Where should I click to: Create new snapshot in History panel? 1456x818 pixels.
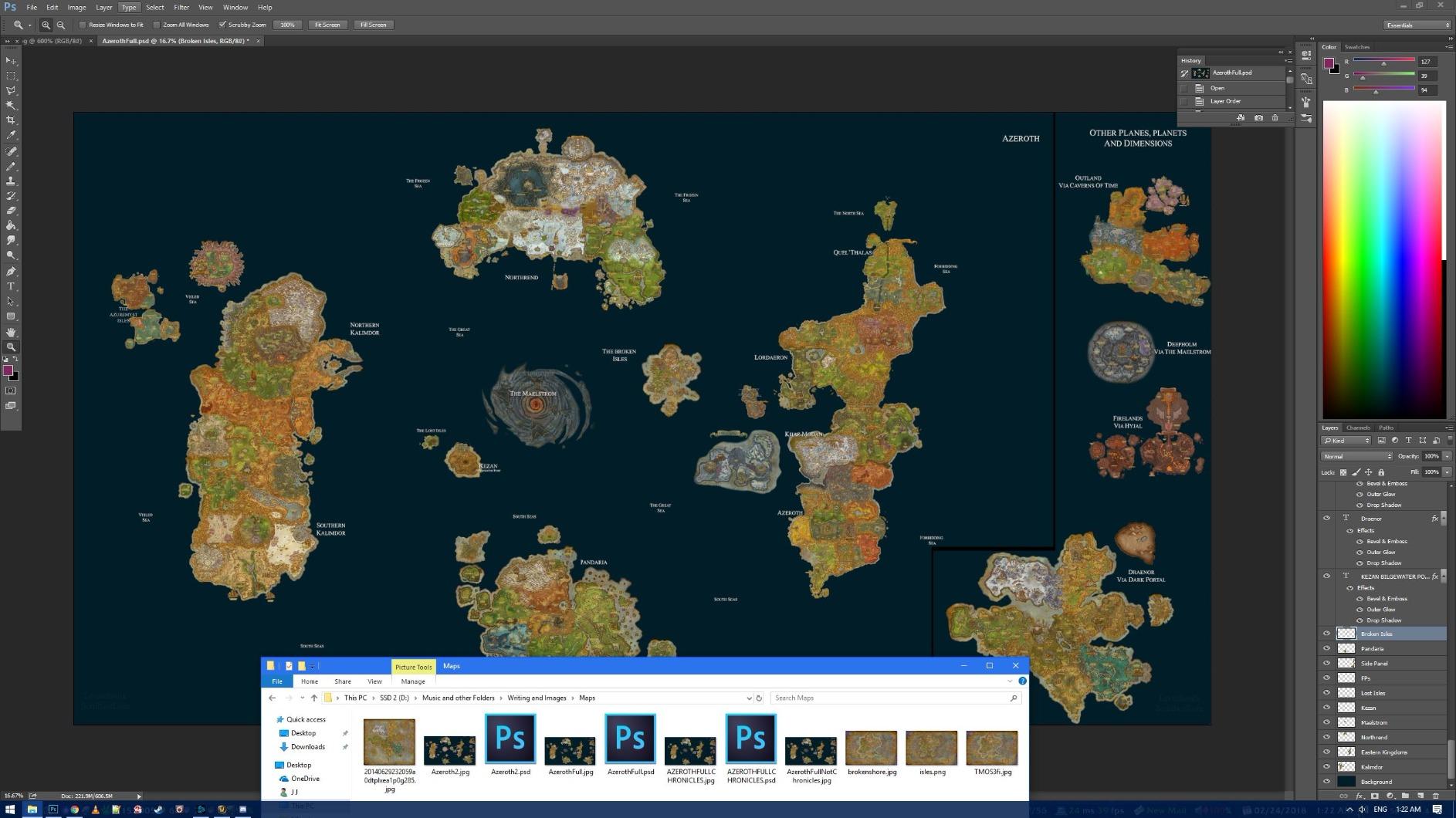coord(1258,118)
